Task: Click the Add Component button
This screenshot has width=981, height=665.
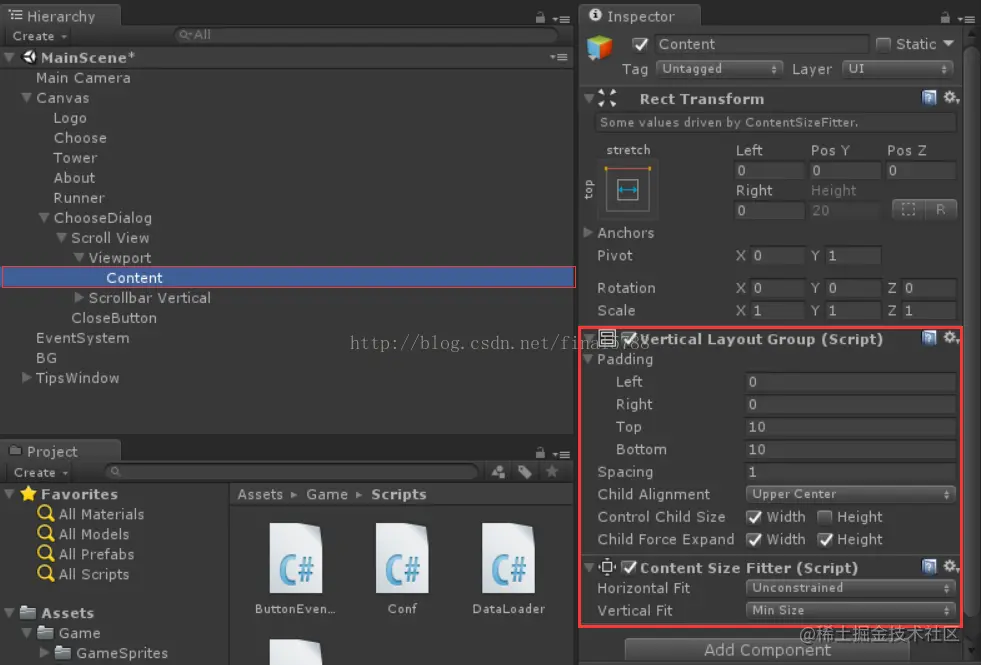Action: (x=767, y=650)
